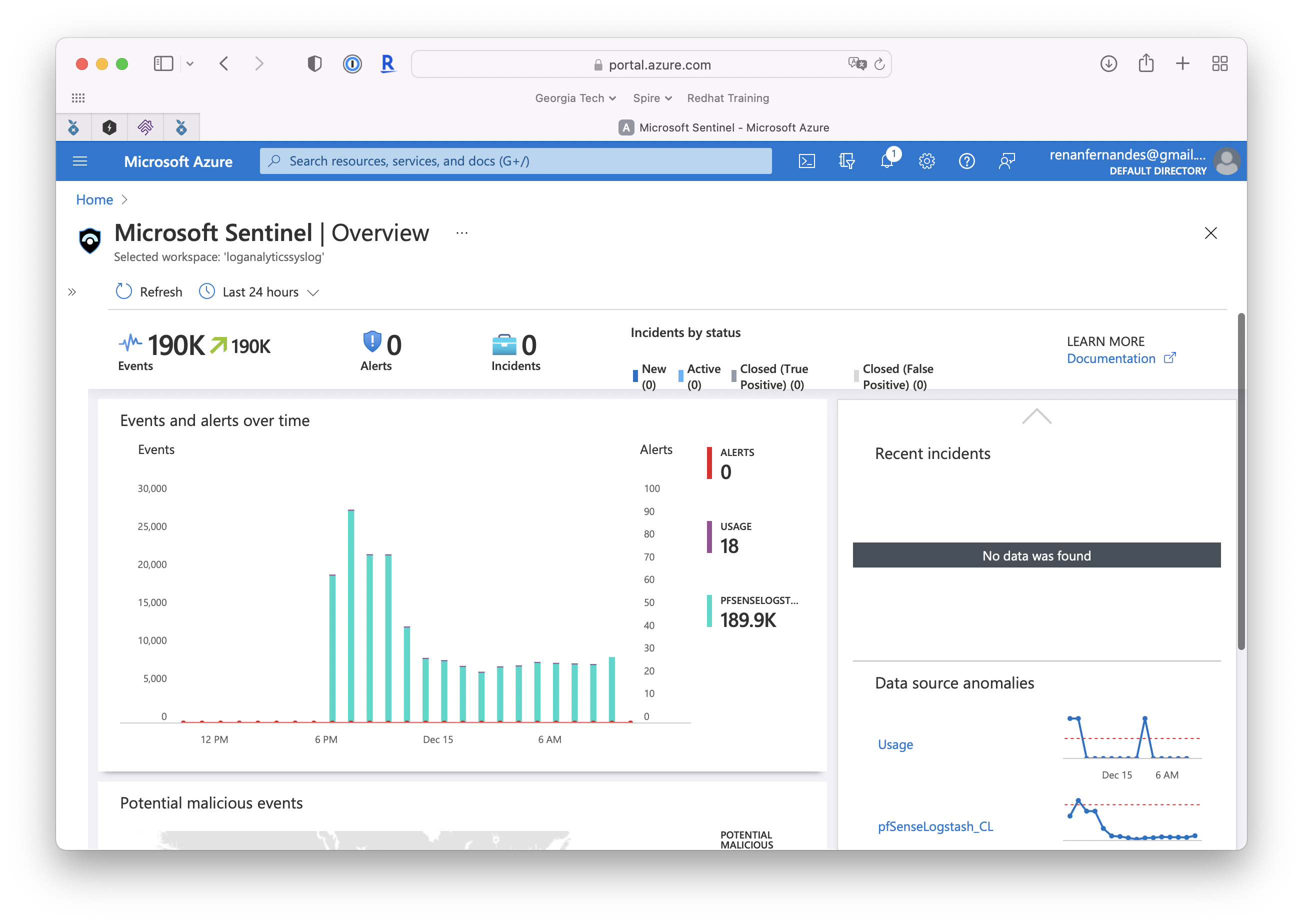1303x924 pixels.
Task: Launch Cloud Shell from the Azure top bar
Action: pos(806,161)
